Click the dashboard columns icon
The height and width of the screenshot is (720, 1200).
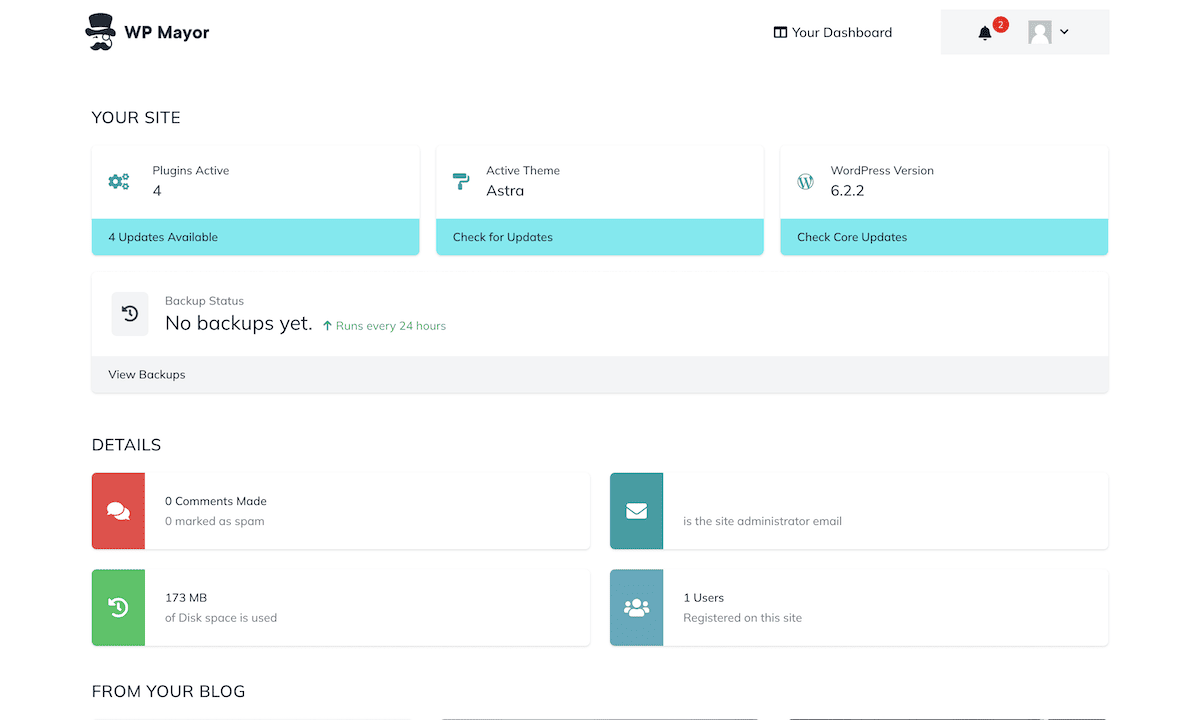tap(780, 32)
